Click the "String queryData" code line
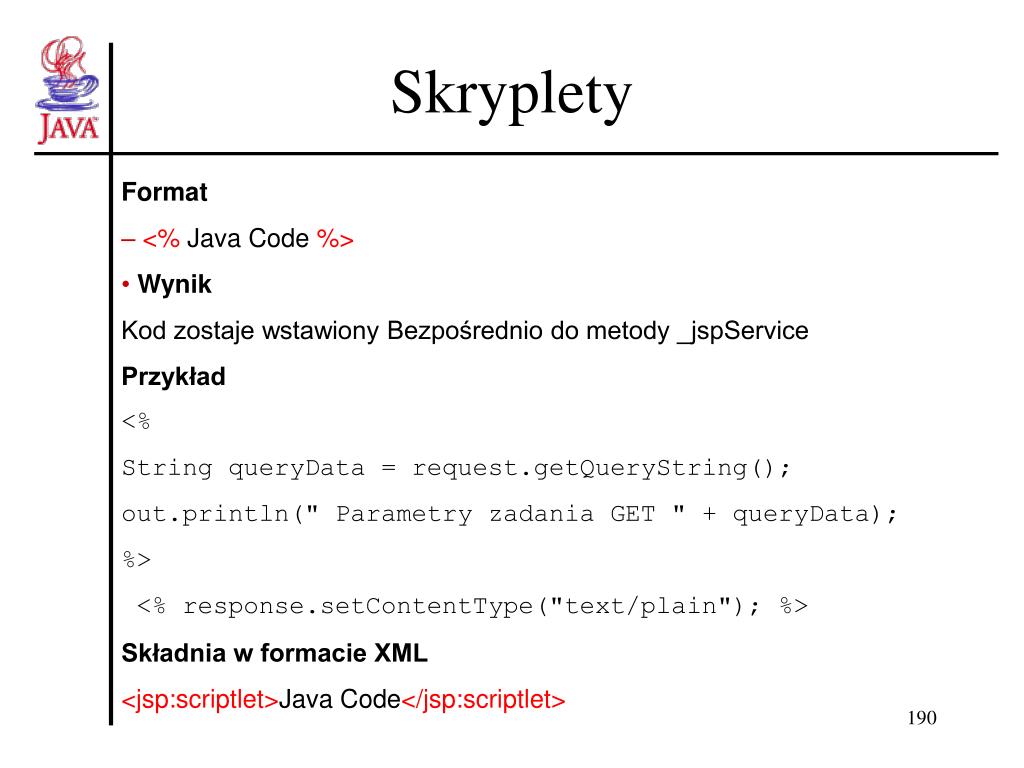 tap(456, 468)
